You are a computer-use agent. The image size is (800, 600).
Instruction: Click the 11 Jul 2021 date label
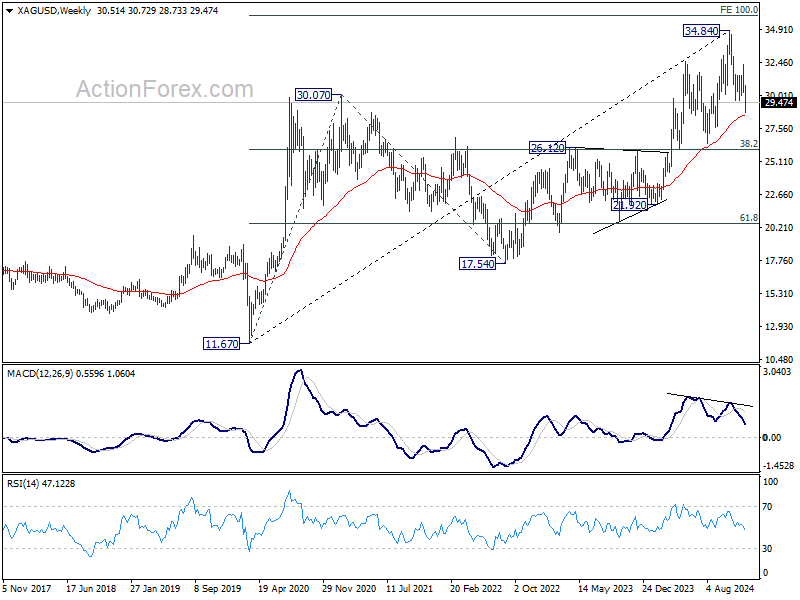pos(410,589)
